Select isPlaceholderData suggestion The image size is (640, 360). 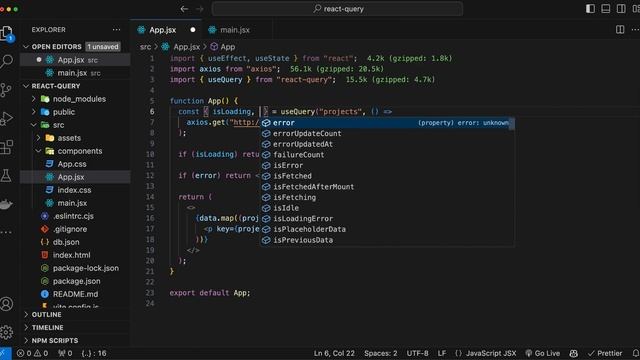point(387,229)
